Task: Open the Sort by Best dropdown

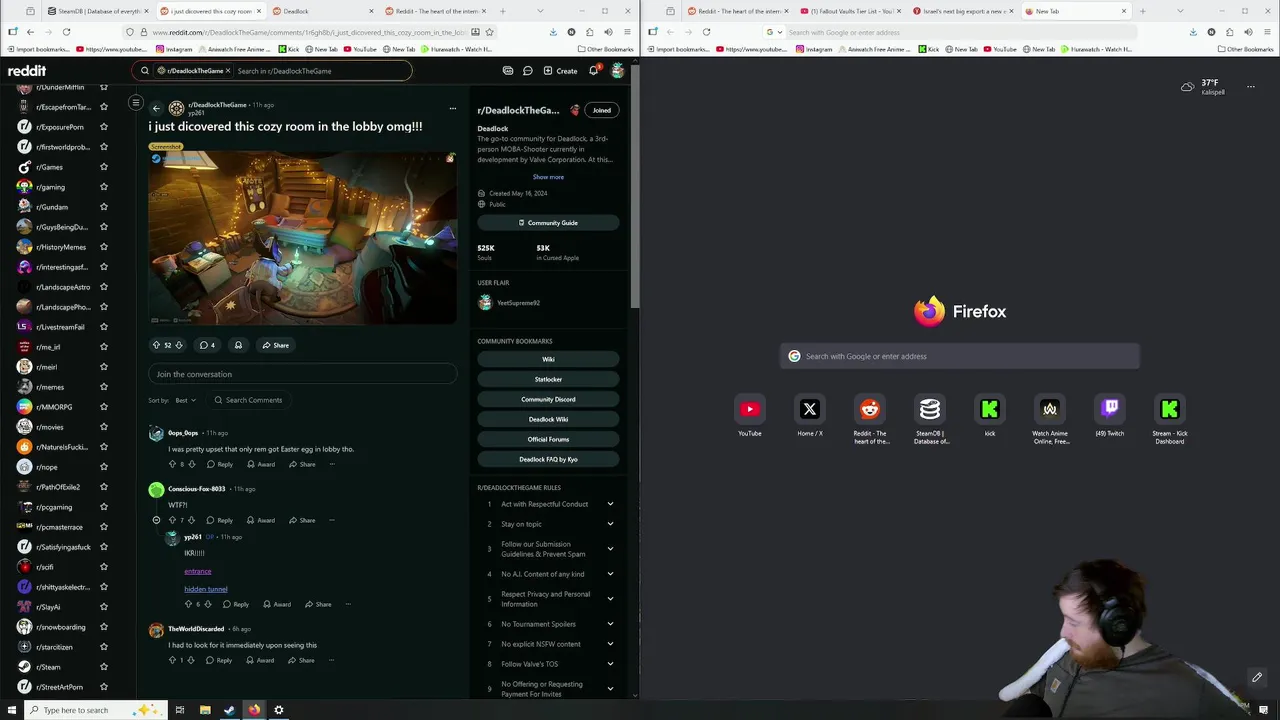Action: [186, 400]
